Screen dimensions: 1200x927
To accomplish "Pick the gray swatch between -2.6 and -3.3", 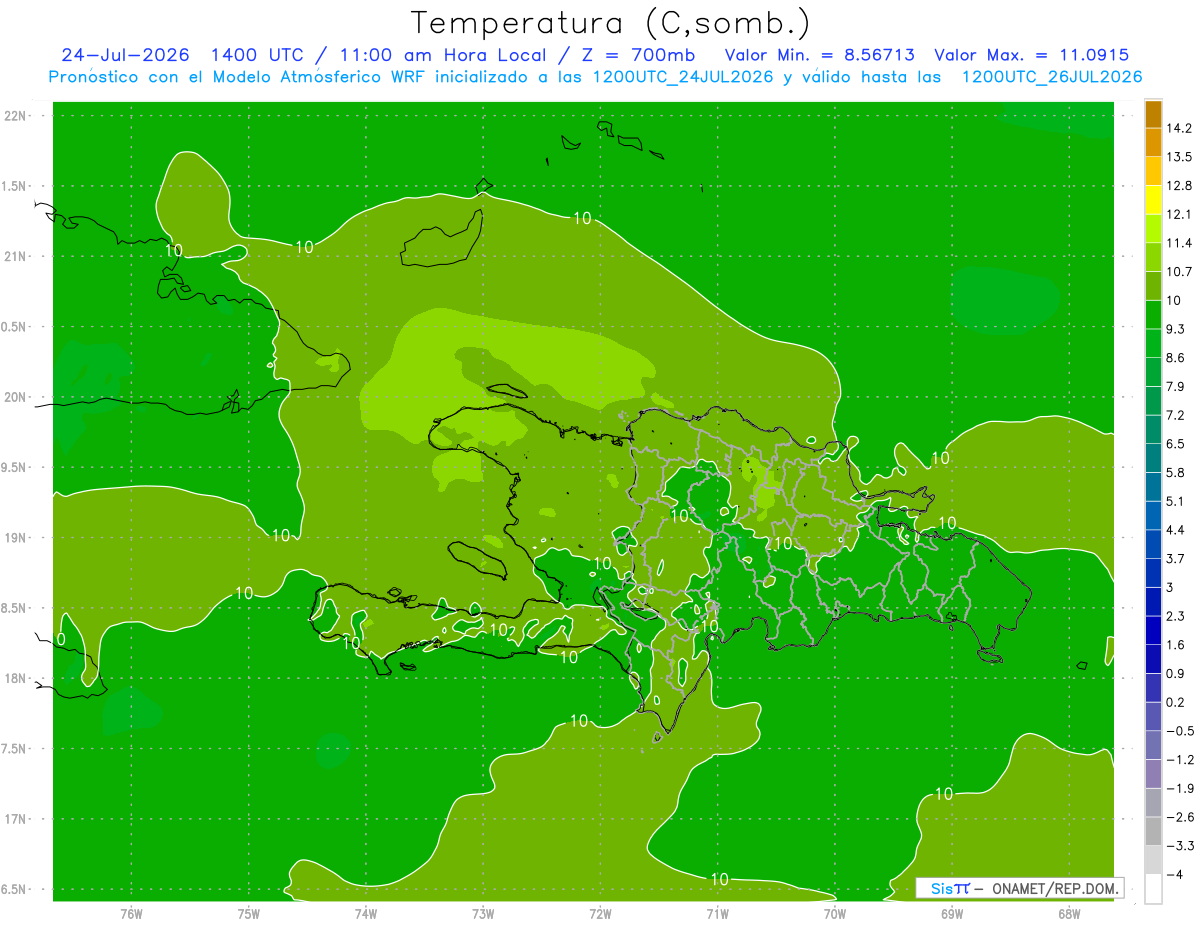I will 1153,831.
